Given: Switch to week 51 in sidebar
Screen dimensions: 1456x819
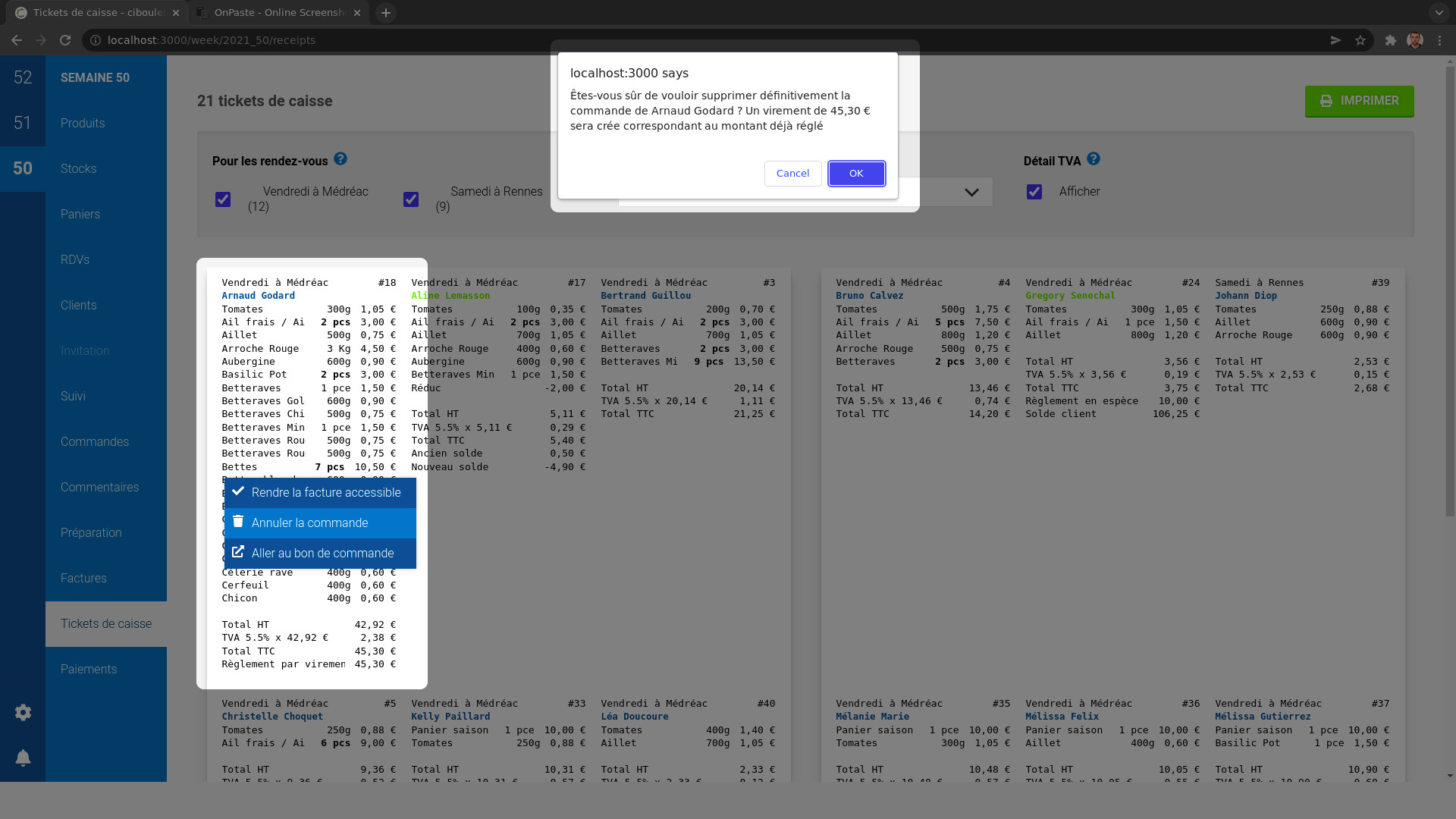Looking at the screenshot, I should [x=23, y=123].
